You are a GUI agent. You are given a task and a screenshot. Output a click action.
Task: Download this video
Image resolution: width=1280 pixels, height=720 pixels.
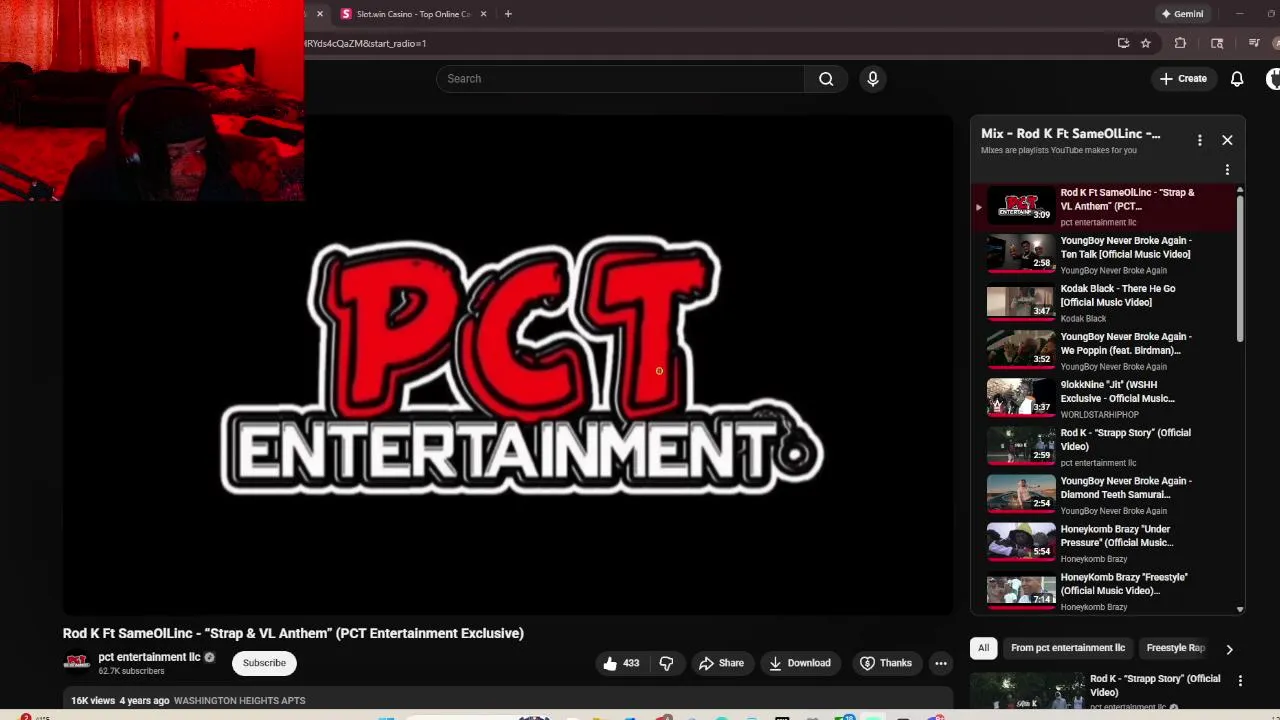coord(800,663)
